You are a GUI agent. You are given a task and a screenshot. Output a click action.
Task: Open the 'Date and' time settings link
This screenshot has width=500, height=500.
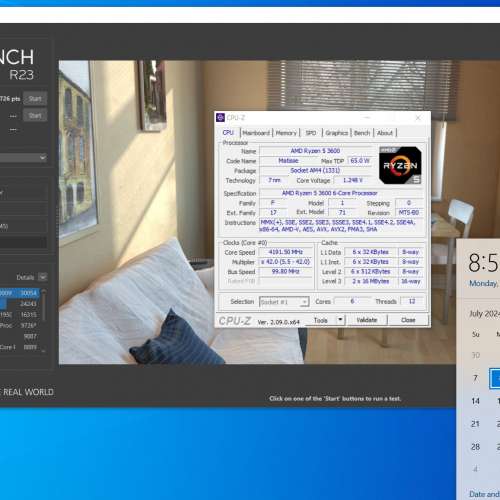click(x=484, y=494)
